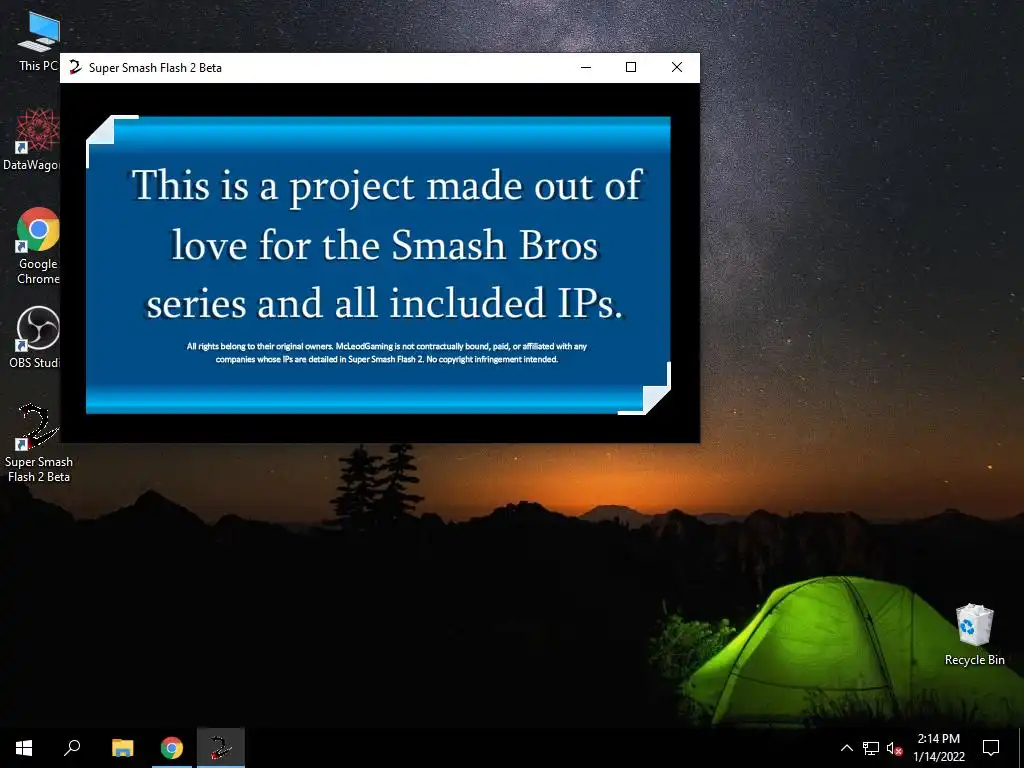1024x768 pixels.
Task: Switch to Chrome in the taskbar
Action: pos(172,748)
